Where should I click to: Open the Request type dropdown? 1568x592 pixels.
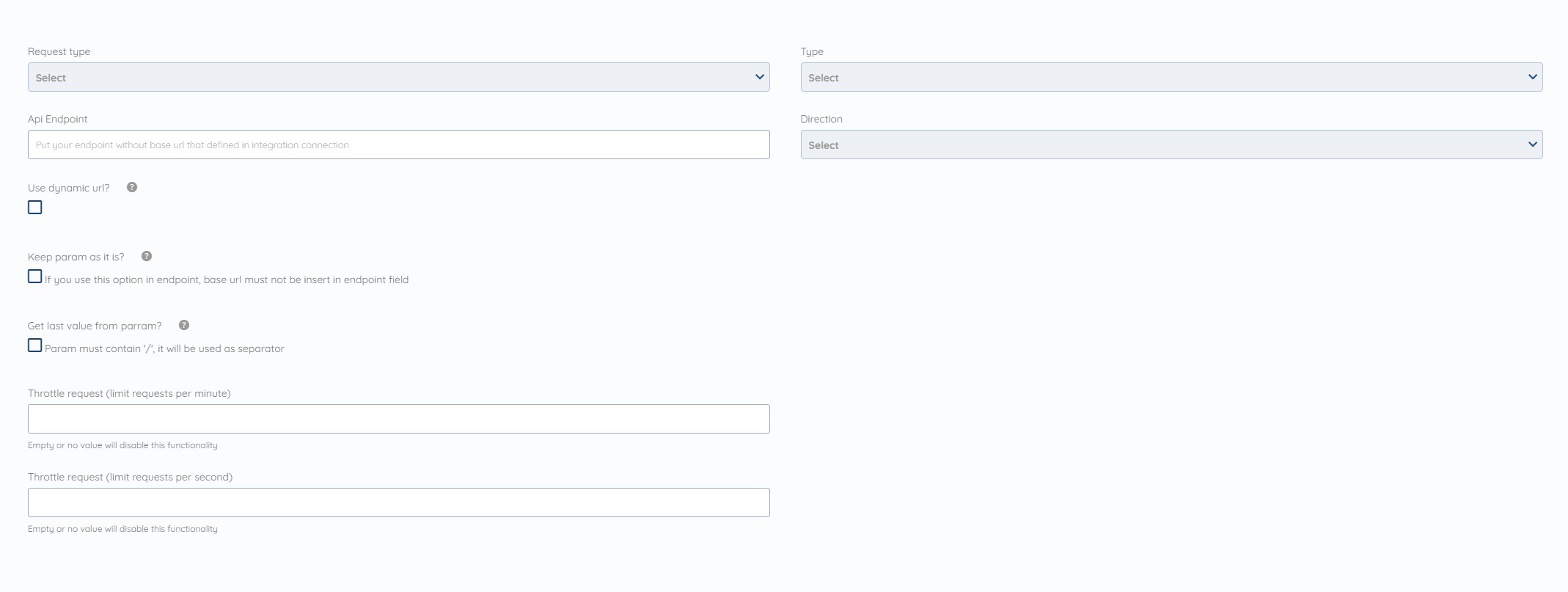399,77
